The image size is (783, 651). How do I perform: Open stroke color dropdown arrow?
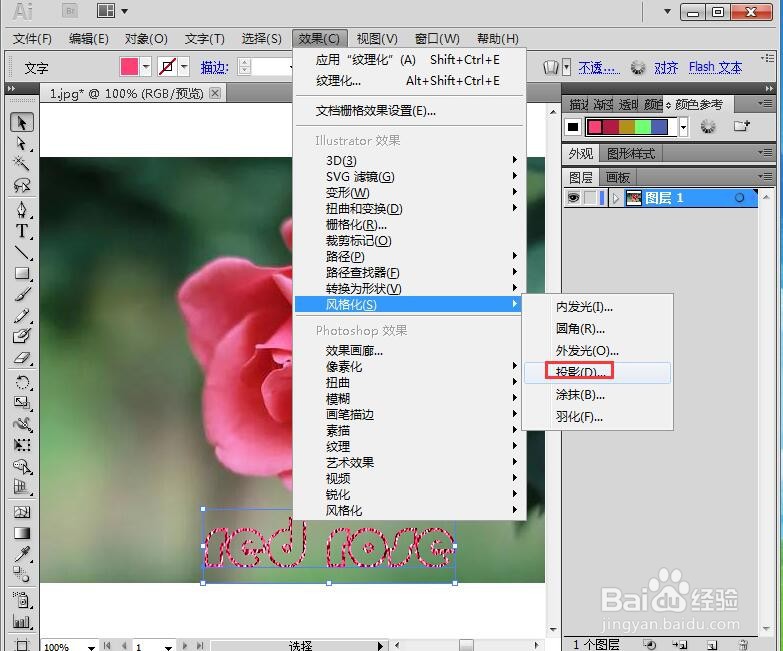tap(184, 66)
